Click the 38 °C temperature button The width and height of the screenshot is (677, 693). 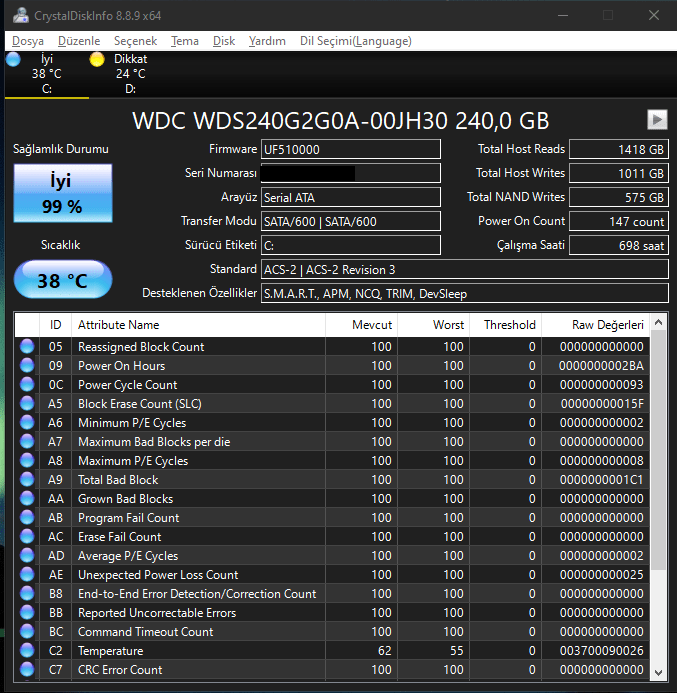point(63,280)
